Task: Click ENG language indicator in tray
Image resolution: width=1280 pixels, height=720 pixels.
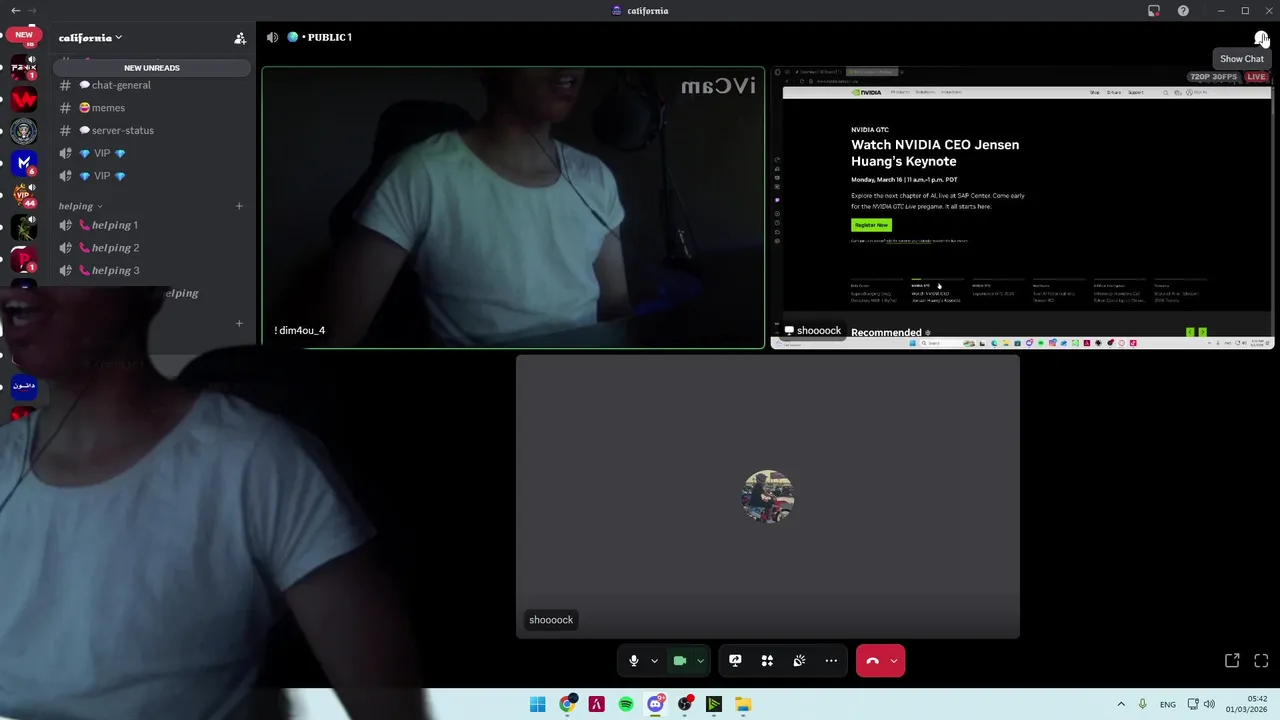Action: [x=1168, y=705]
